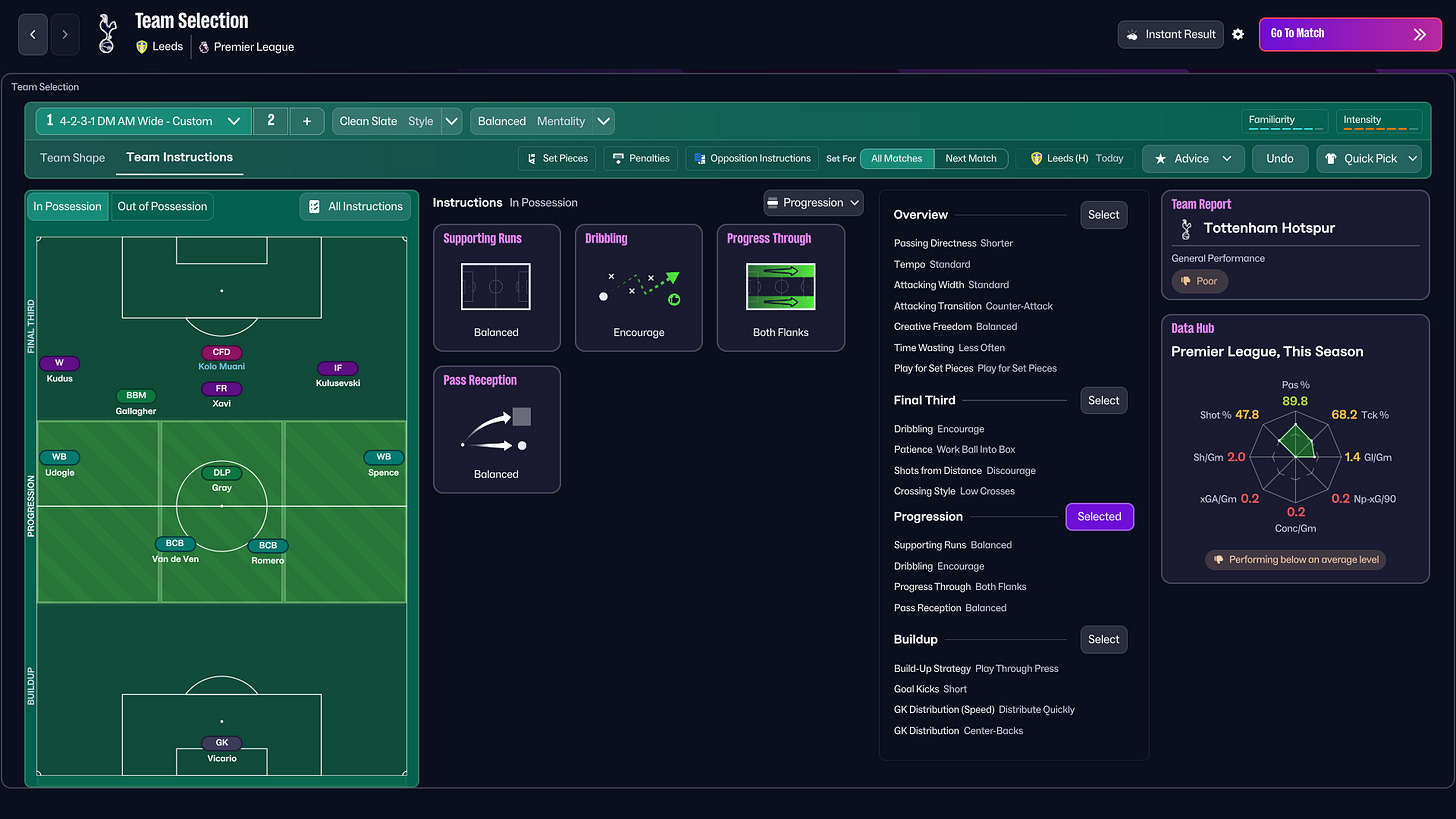Viewport: 1456px width, 819px height.
Task: Click Van de Ven BCB role badge
Action: tap(175, 544)
